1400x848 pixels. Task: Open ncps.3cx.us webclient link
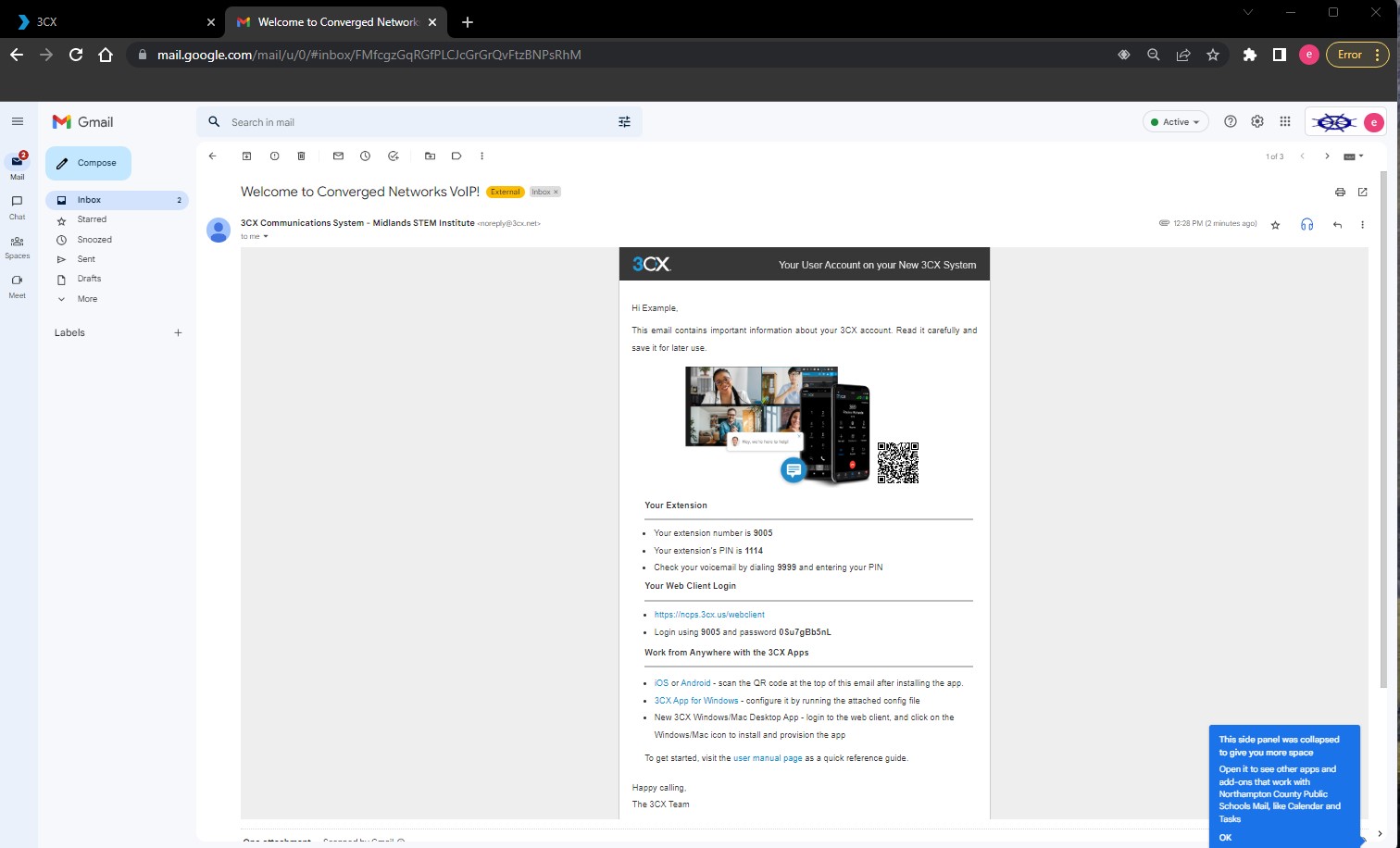pos(709,615)
